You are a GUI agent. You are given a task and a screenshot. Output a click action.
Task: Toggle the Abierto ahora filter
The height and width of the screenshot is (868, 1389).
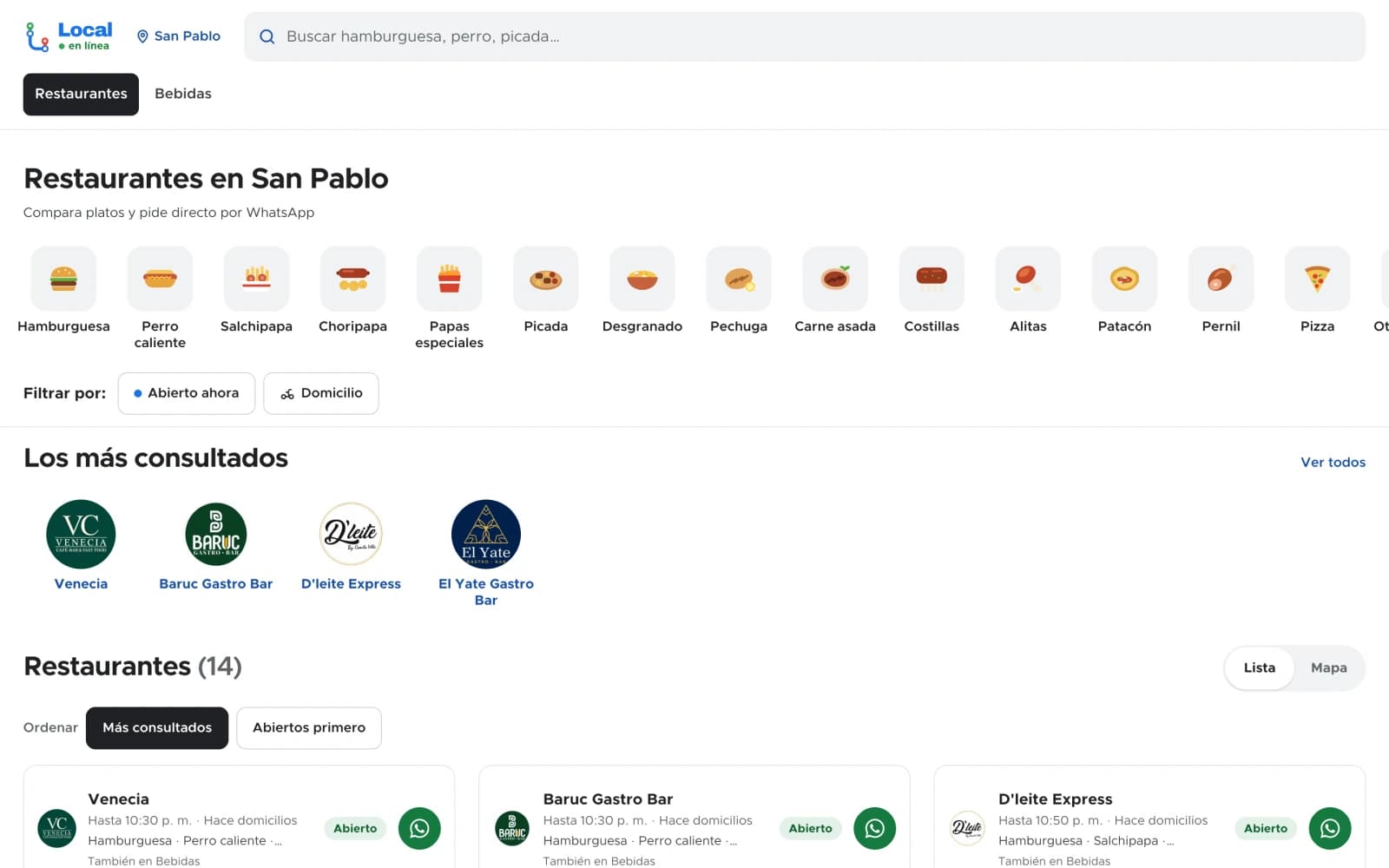[187, 393]
